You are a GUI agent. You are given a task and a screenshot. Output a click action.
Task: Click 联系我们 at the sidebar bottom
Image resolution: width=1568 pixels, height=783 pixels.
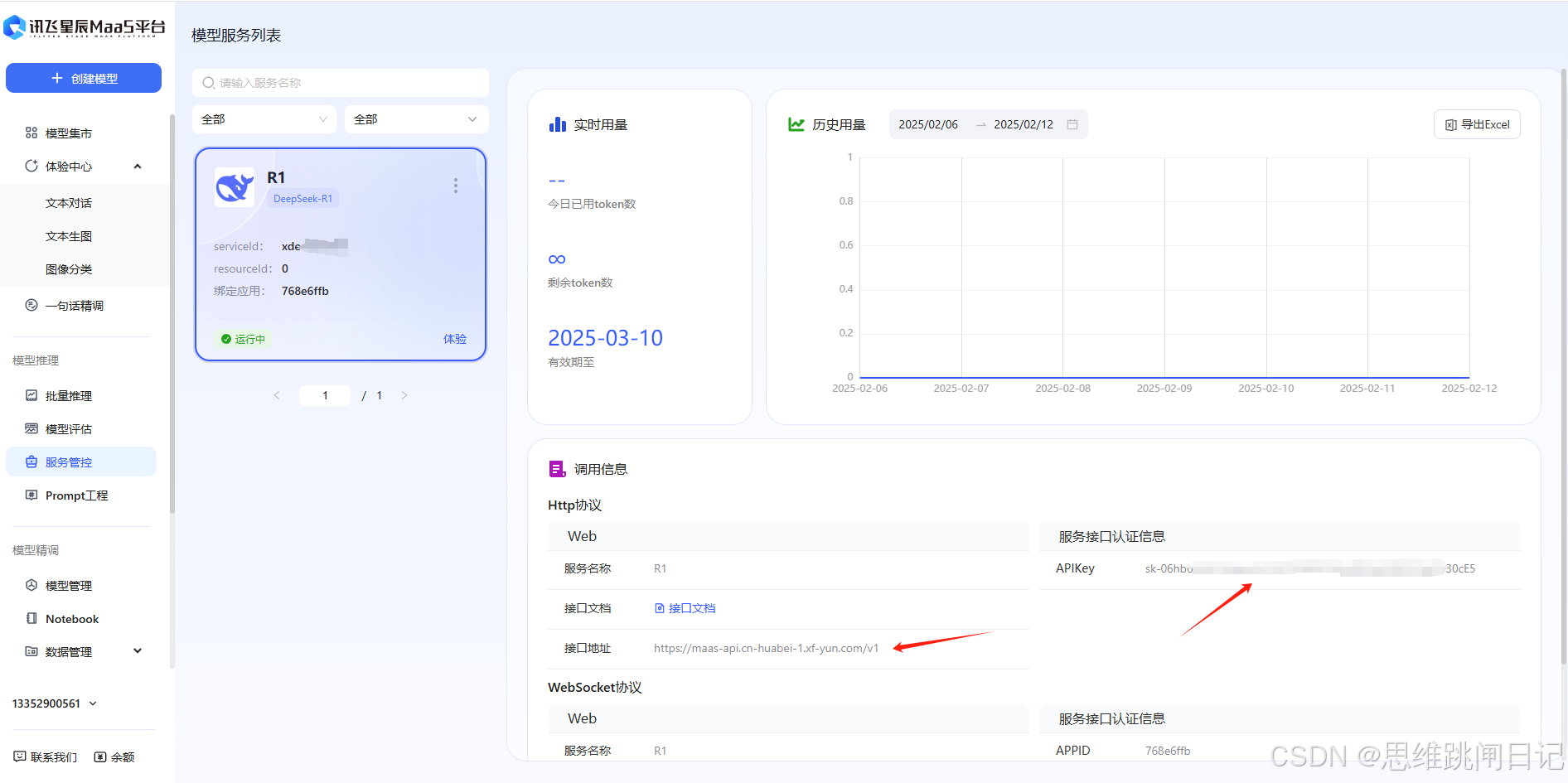pyautogui.click(x=46, y=757)
